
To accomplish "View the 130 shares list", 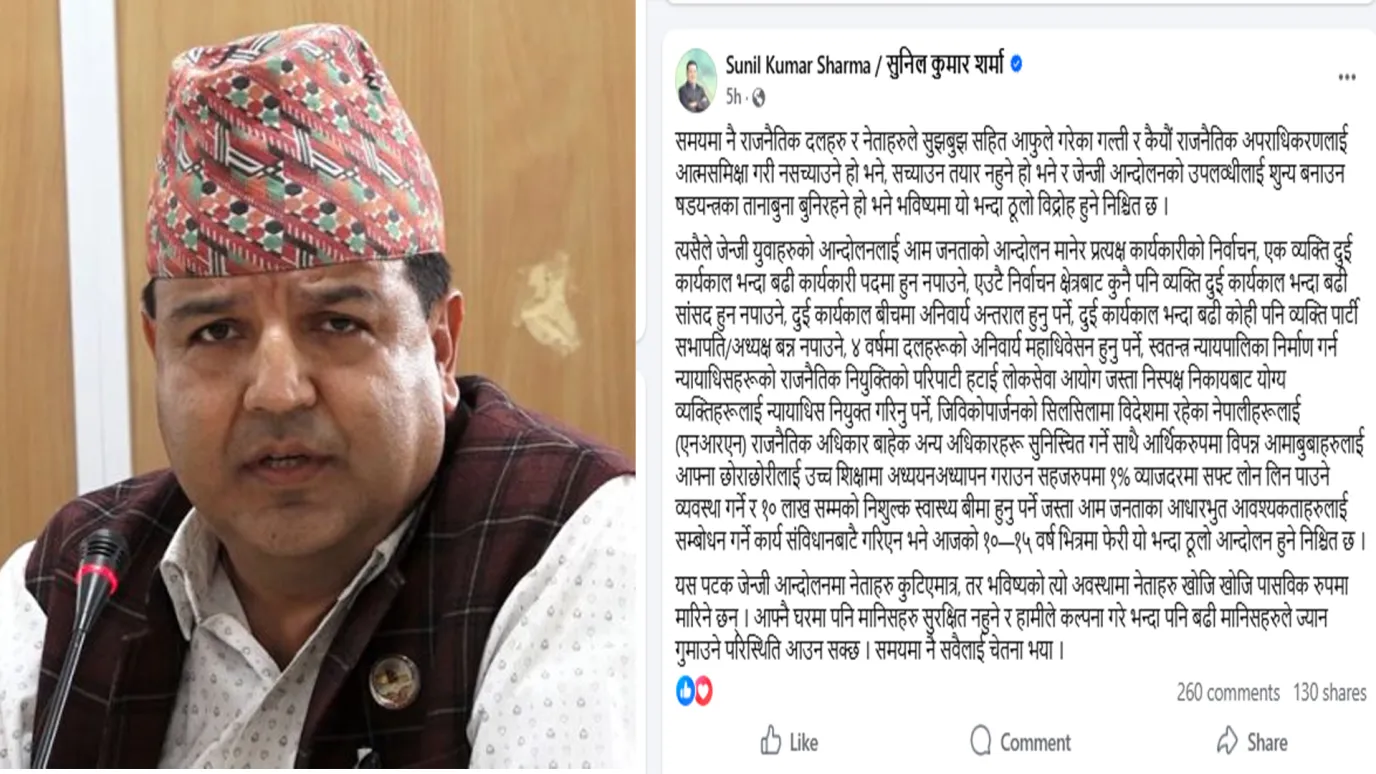I will (1329, 692).
